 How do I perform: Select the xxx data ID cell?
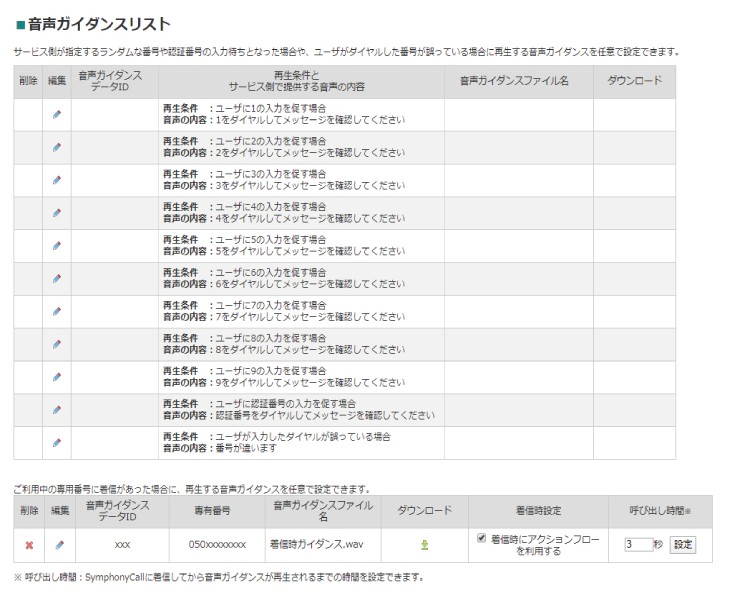click(x=122, y=545)
